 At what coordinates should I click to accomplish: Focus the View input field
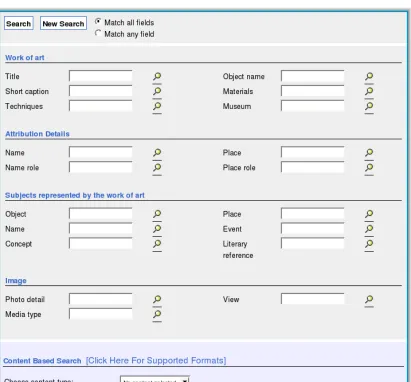(313, 299)
